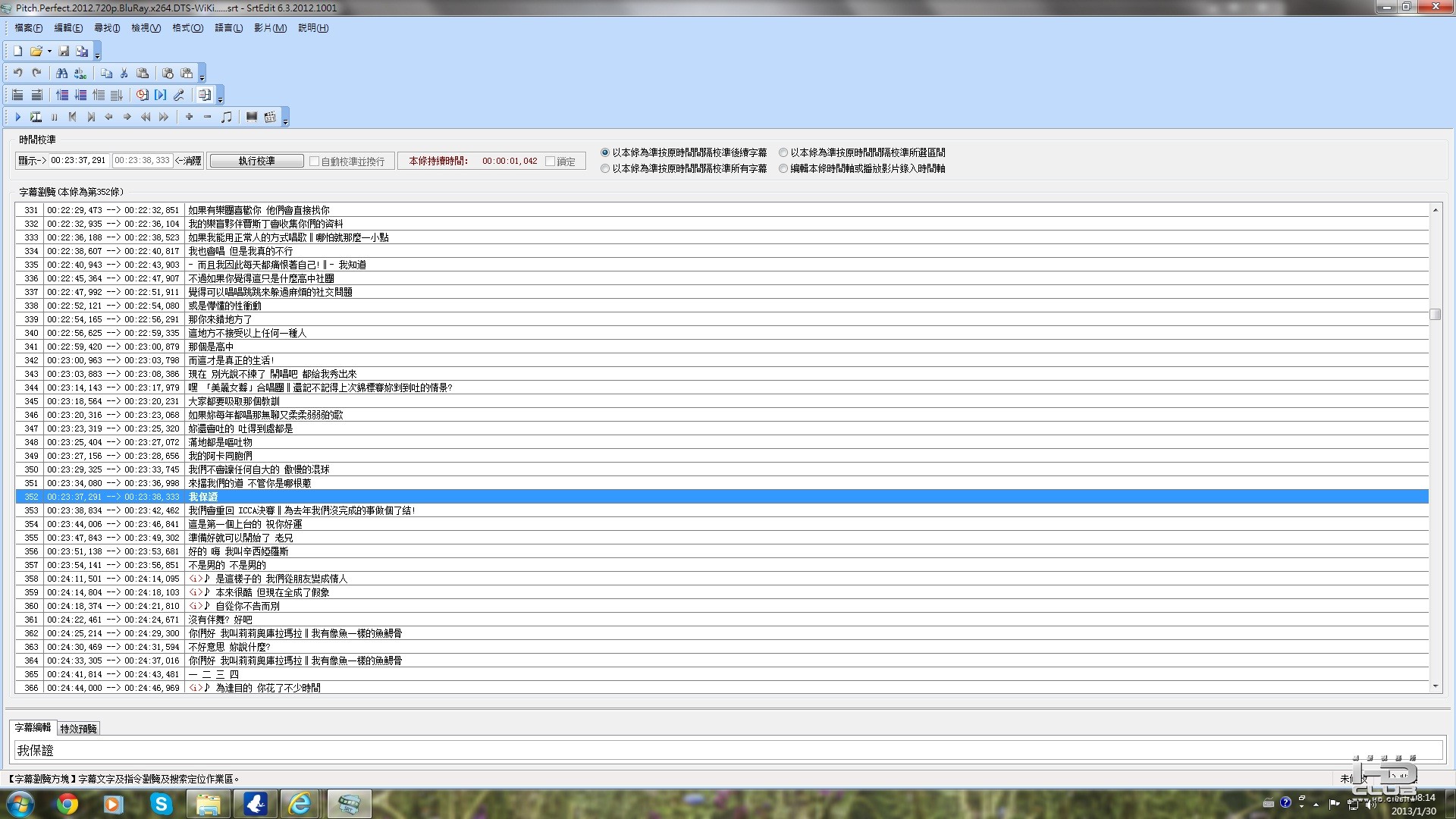Click the skip-to-end playback icon
Viewport: 1456px width, 819px height.
[x=90, y=117]
